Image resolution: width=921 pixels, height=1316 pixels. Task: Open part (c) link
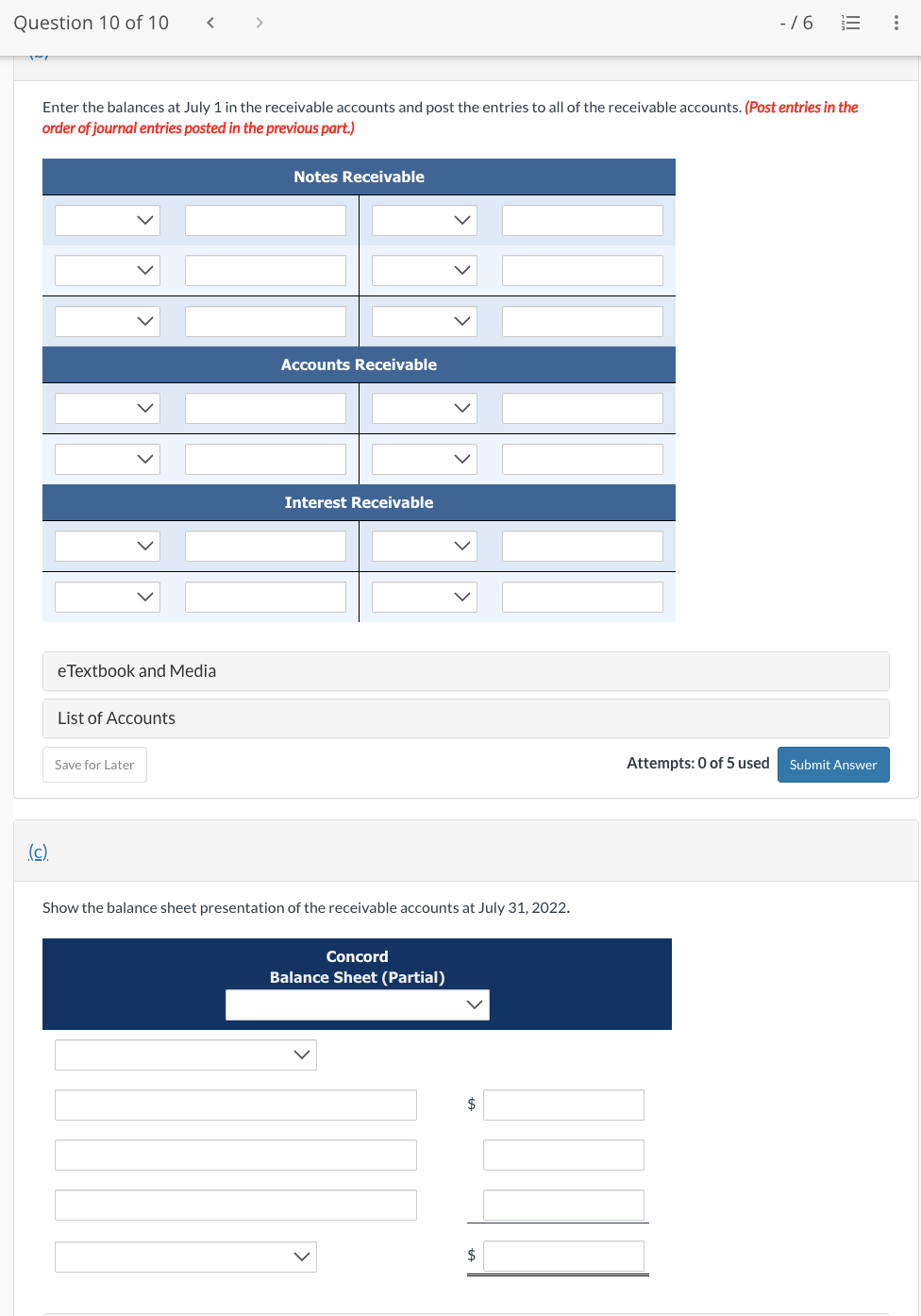[x=38, y=852]
